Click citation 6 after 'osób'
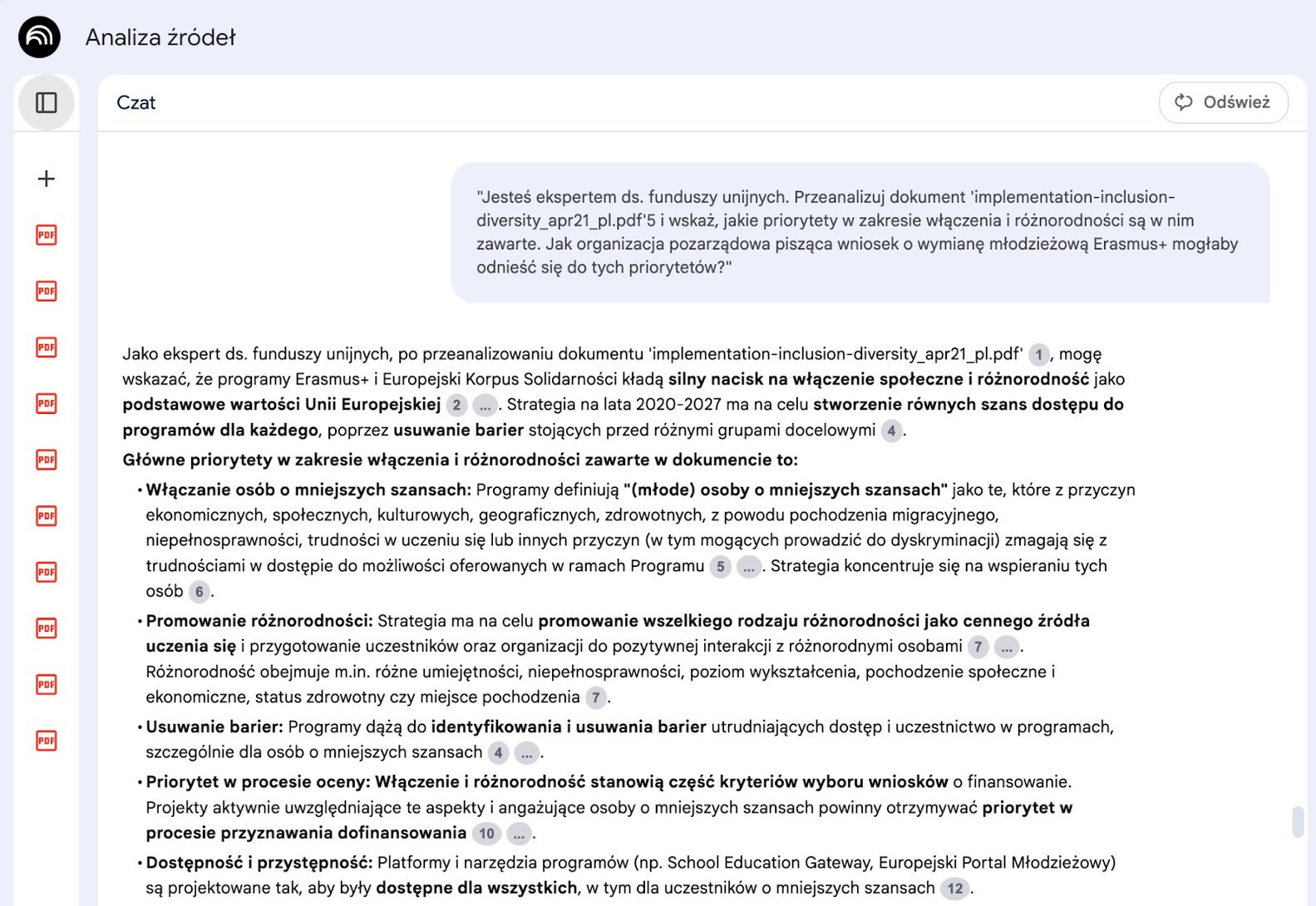The width and height of the screenshot is (1316, 906). [199, 592]
